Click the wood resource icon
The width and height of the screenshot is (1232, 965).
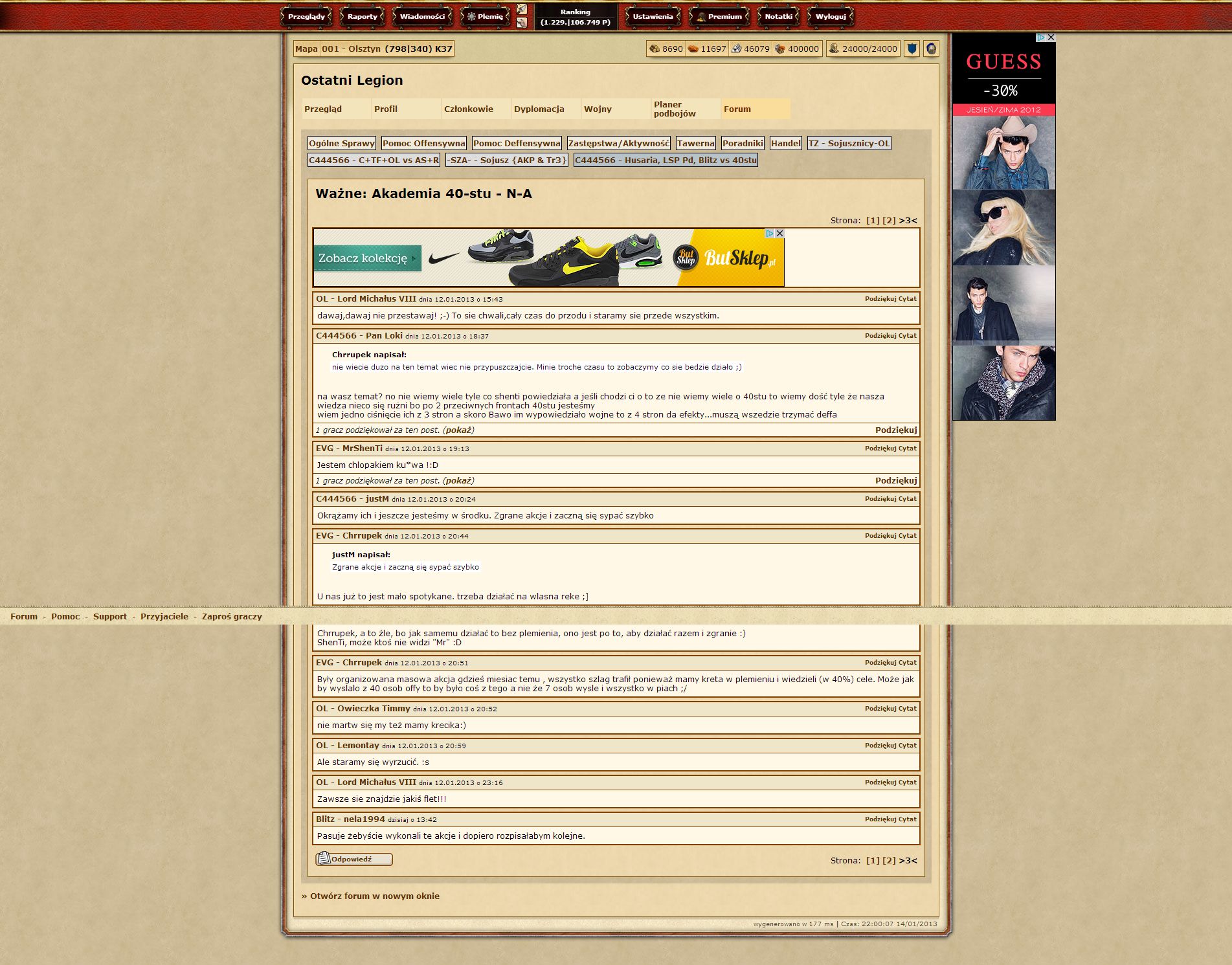coord(654,49)
